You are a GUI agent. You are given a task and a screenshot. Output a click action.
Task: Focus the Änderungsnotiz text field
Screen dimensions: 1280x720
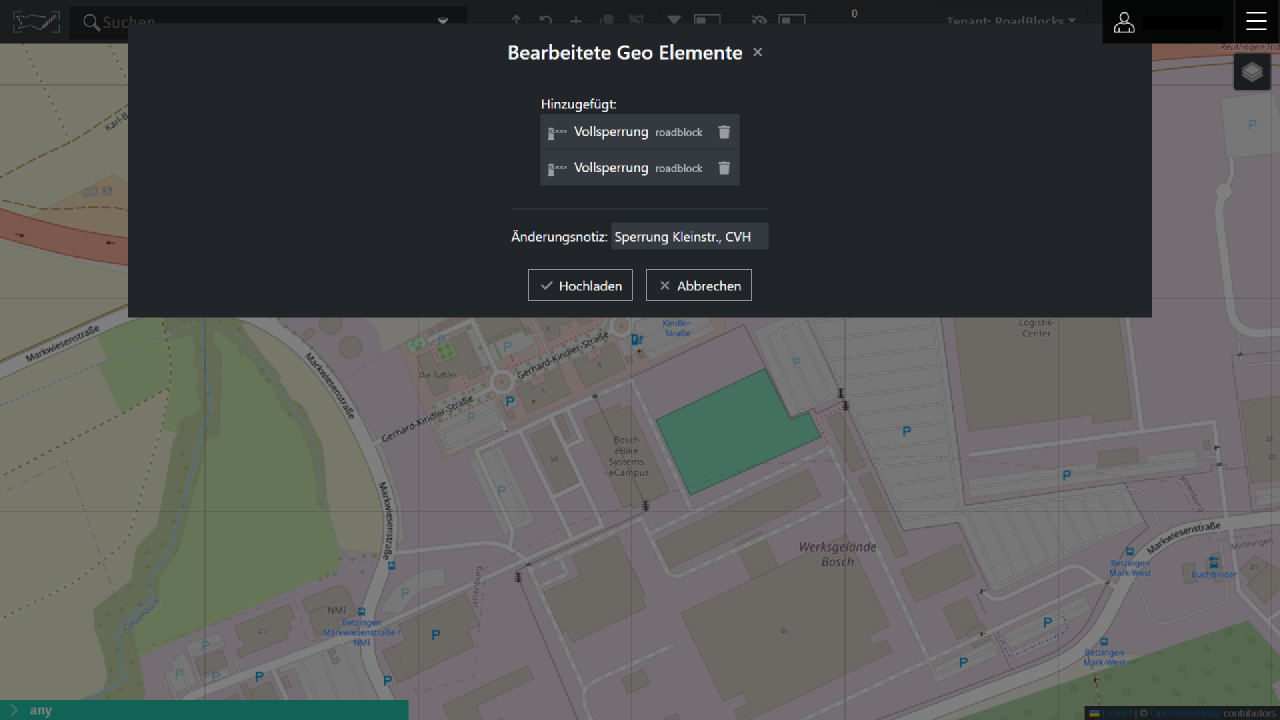click(689, 237)
